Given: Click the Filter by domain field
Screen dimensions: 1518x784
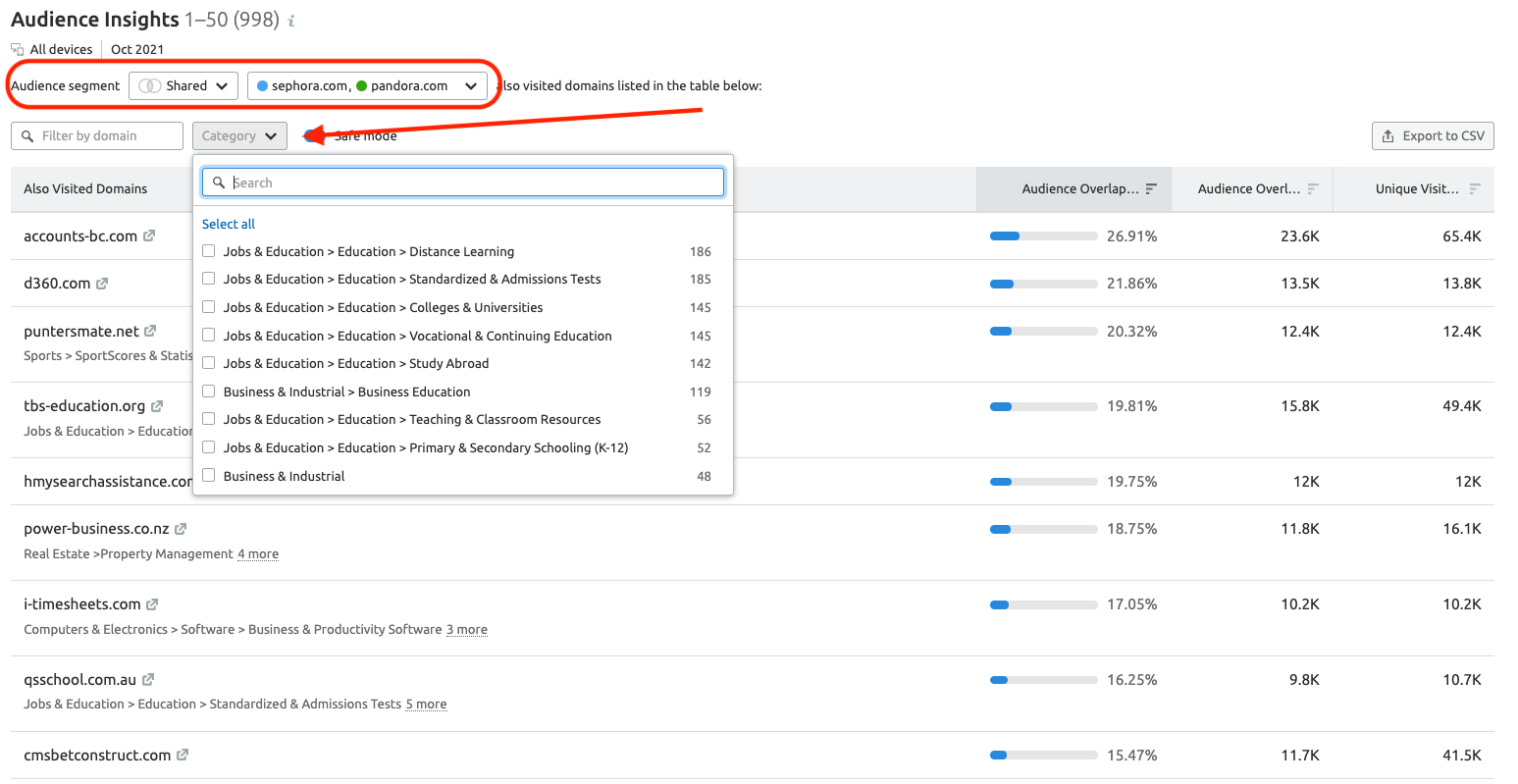Looking at the screenshot, I should (x=97, y=135).
